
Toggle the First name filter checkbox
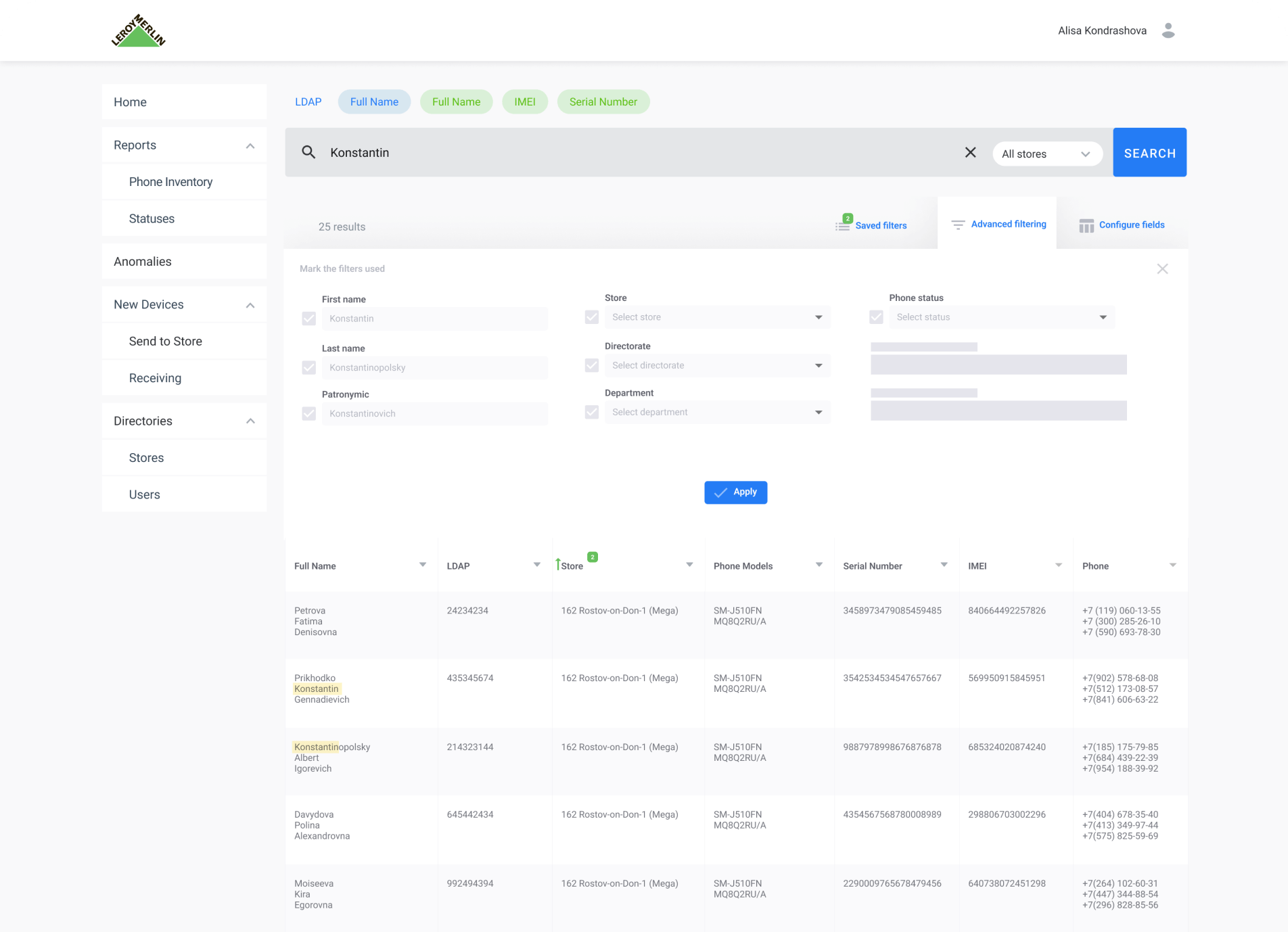(x=309, y=319)
